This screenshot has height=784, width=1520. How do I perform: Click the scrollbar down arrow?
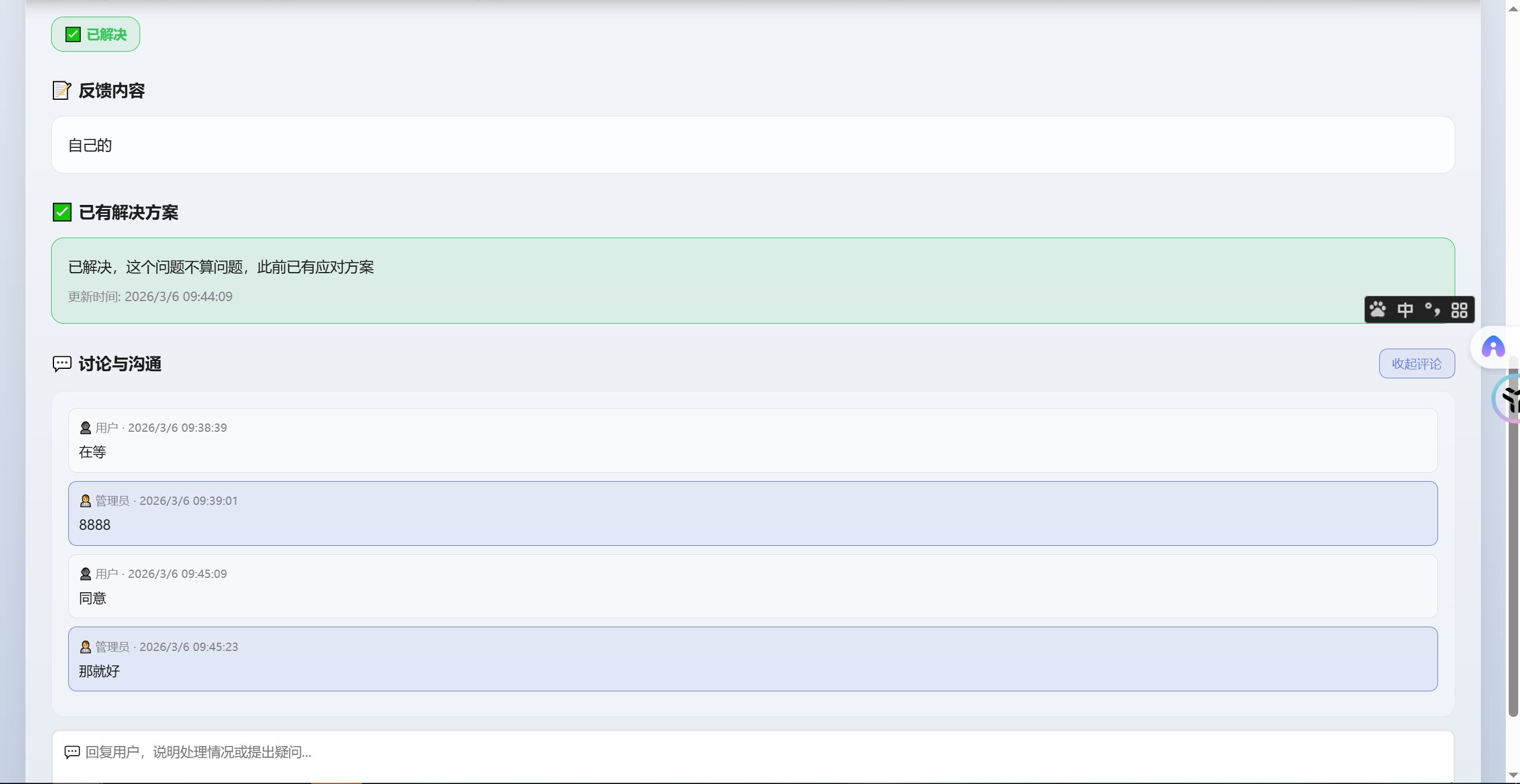[x=1513, y=775]
